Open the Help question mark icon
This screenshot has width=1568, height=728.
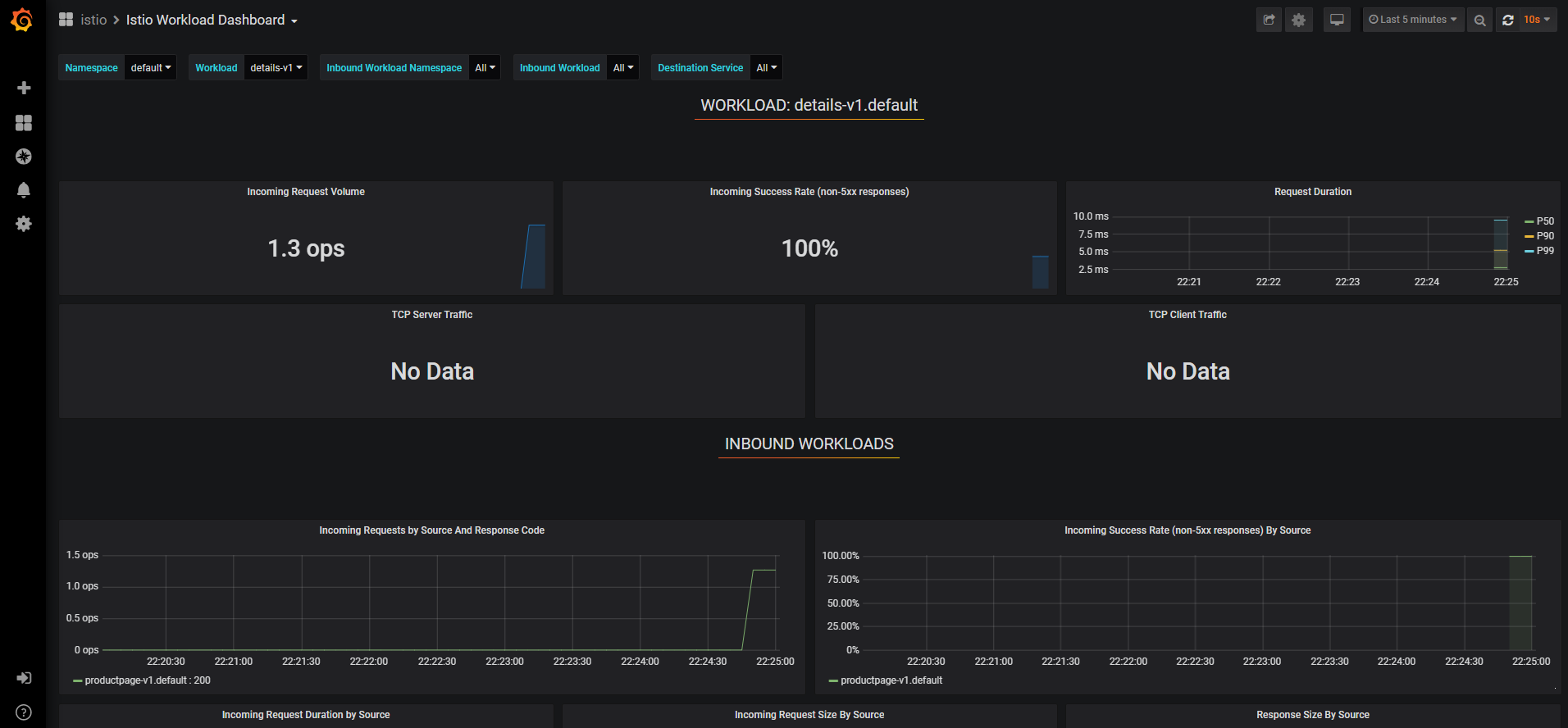point(24,712)
